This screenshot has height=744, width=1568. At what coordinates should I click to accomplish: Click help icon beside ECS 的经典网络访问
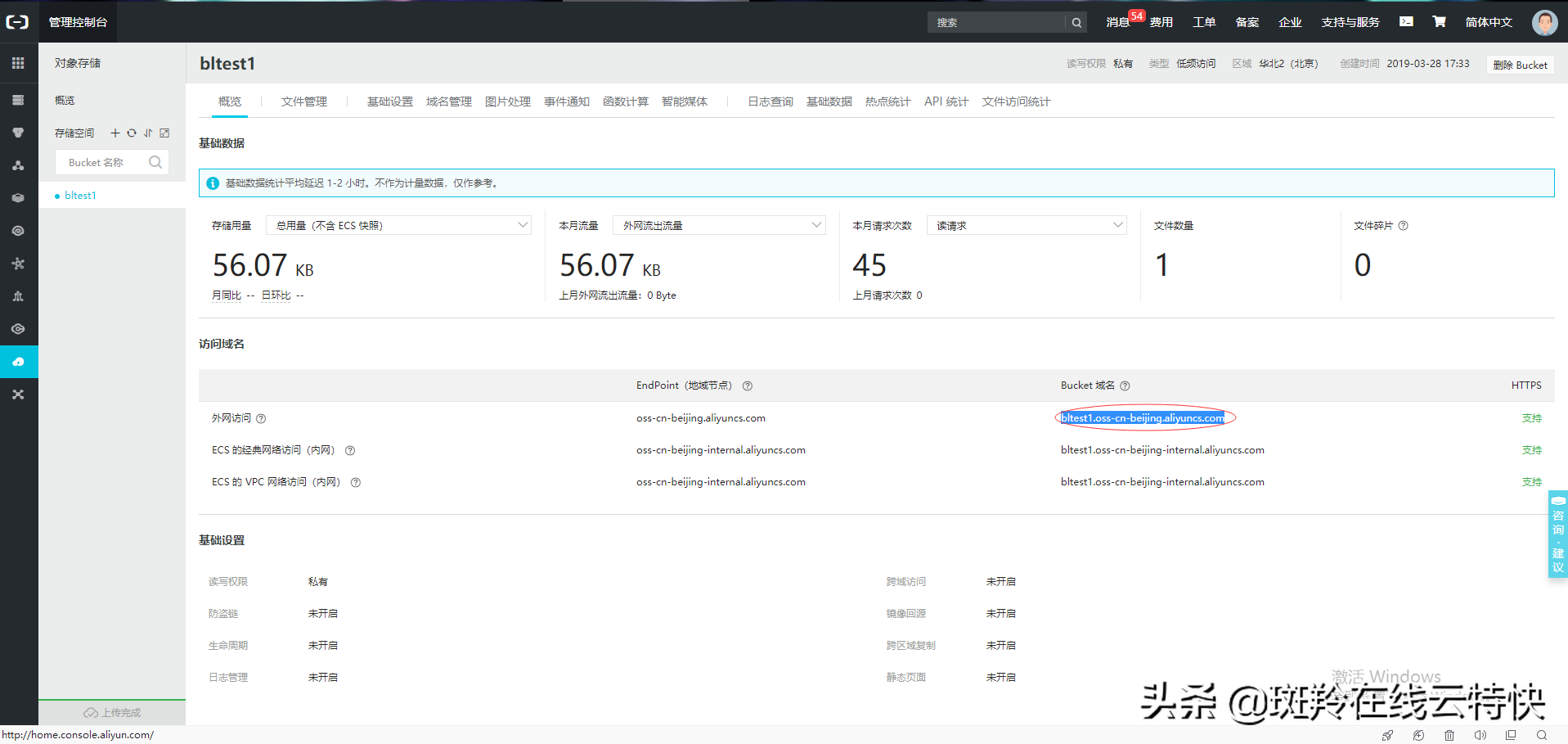[350, 450]
